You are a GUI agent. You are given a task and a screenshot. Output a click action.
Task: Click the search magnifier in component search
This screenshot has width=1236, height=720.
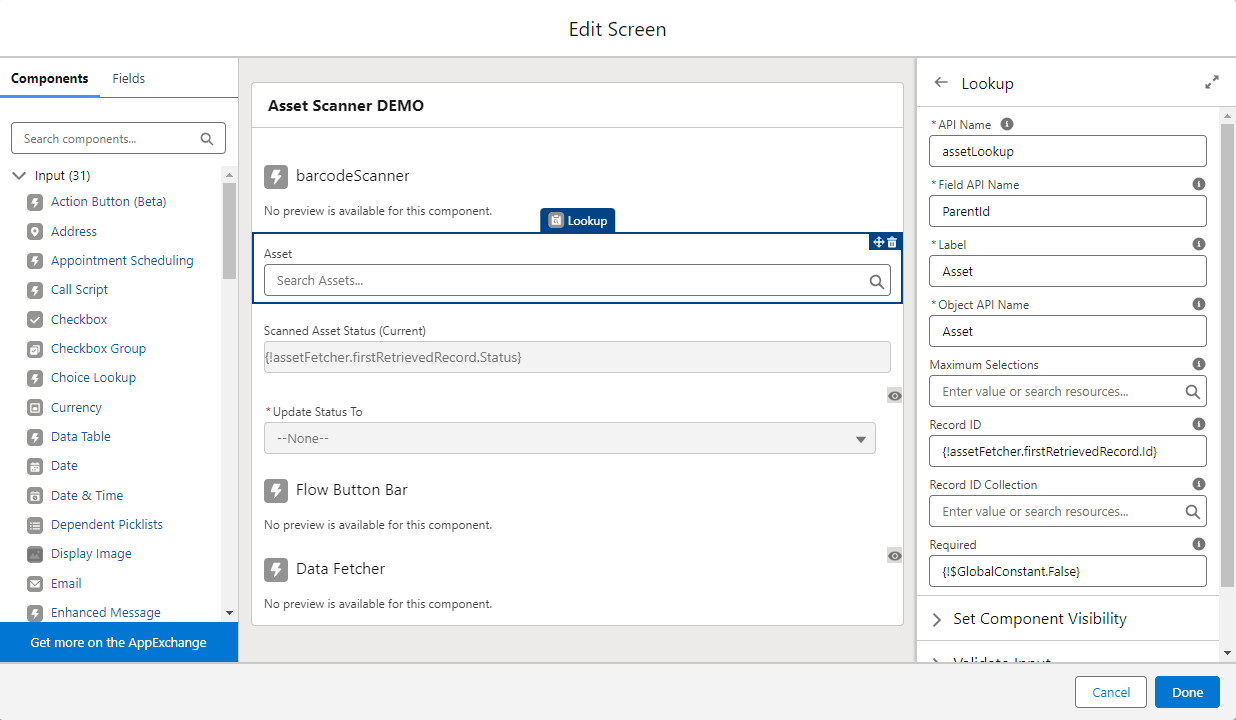[207, 139]
